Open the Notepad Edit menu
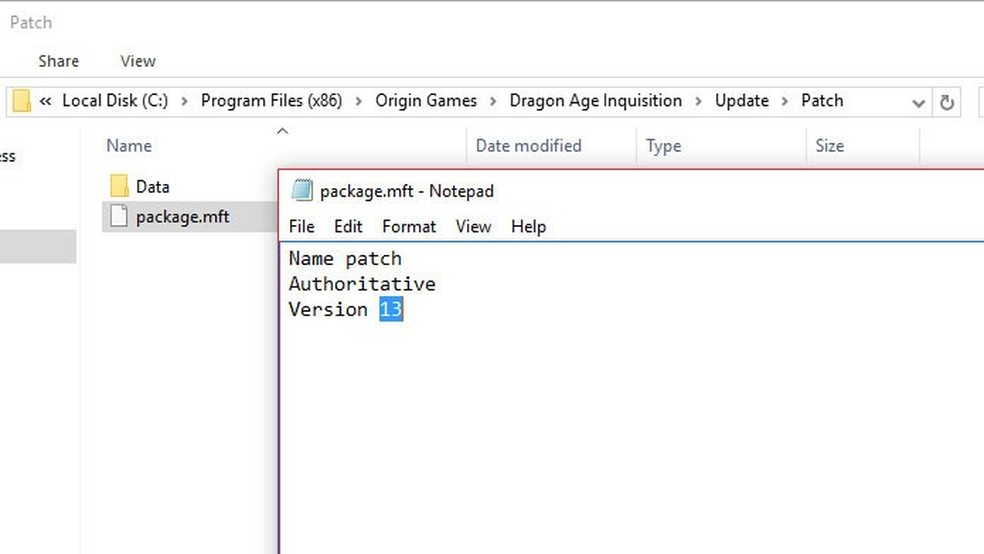 click(348, 226)
